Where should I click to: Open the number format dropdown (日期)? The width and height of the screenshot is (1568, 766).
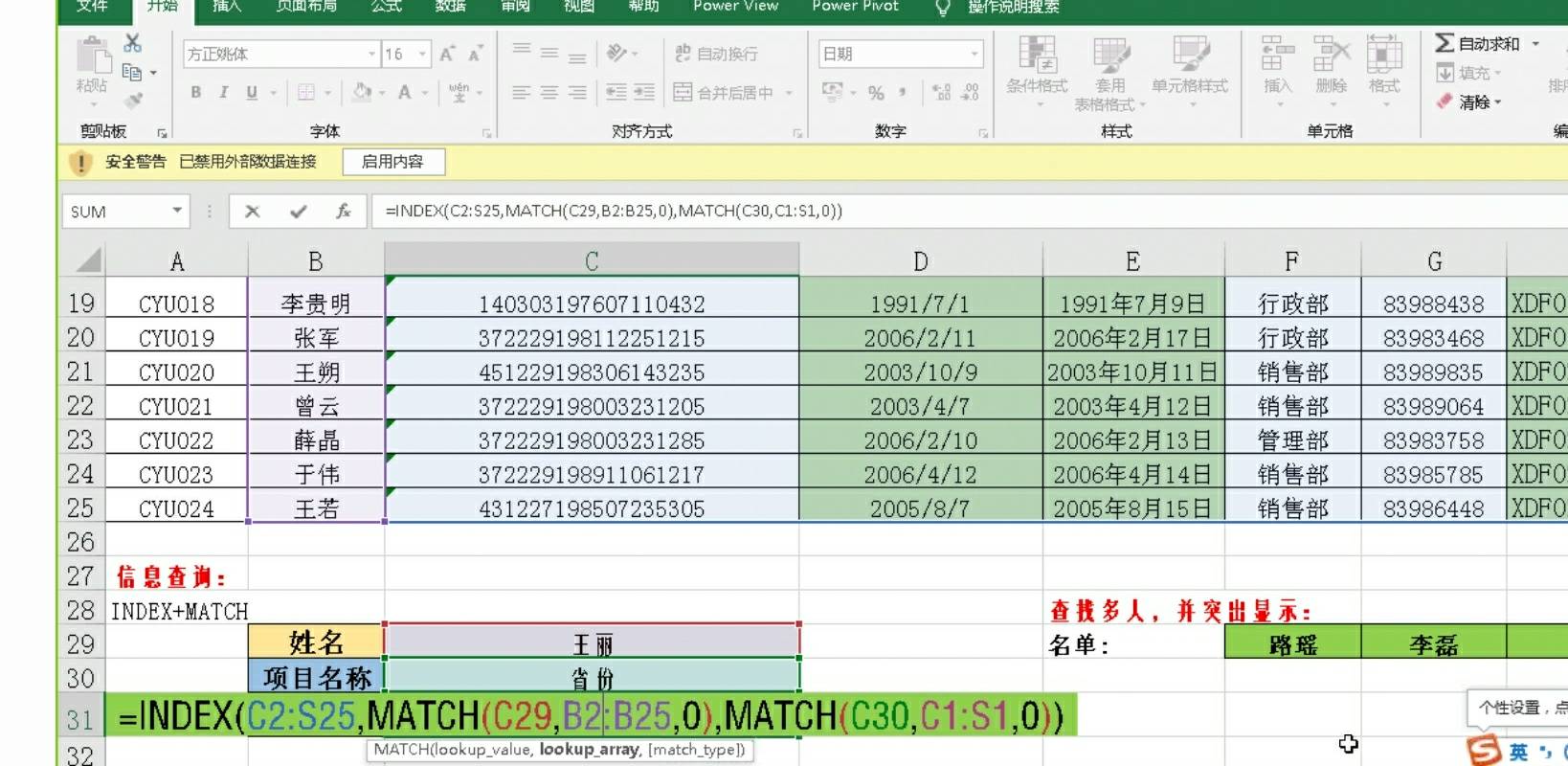click(974, 55)
